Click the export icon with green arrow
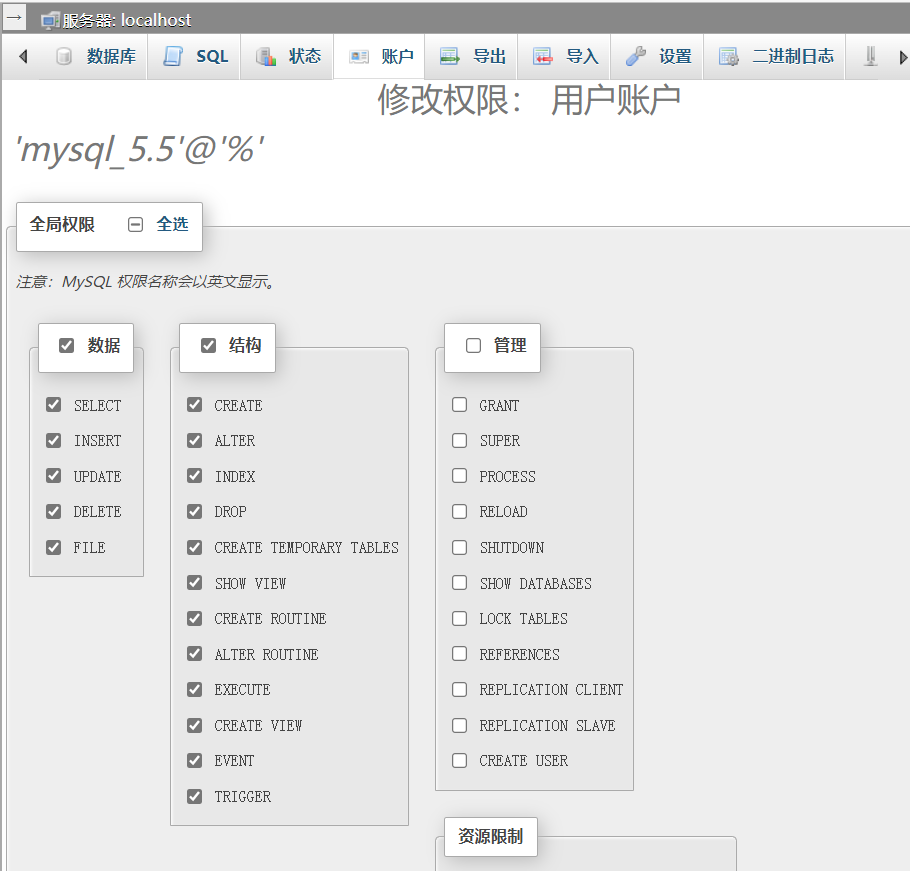This screenshot has height=871, width=910. click(450, 57)
